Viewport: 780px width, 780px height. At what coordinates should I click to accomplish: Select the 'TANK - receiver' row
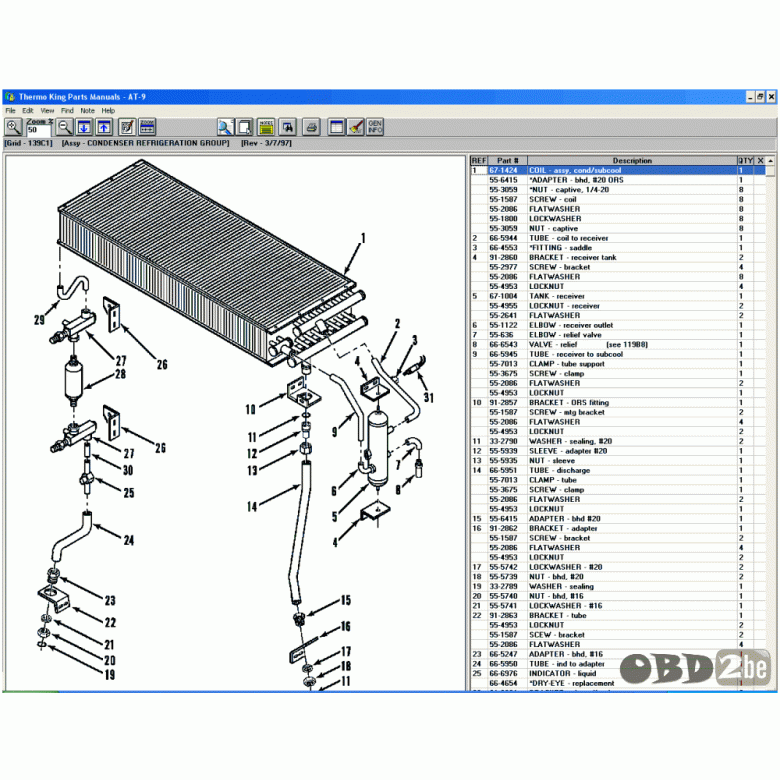618,296
